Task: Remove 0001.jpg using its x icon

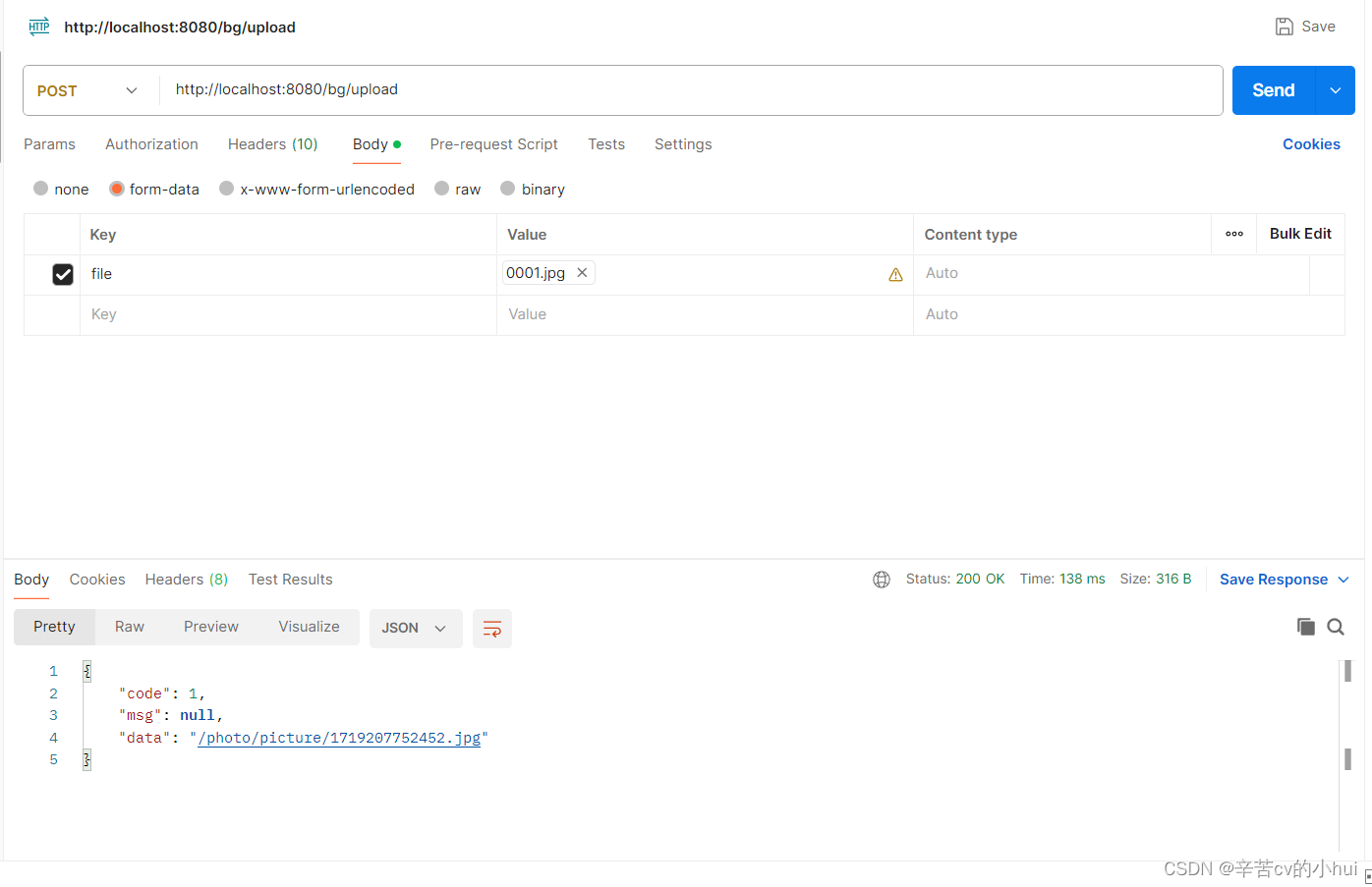Action: click(582, 272)
